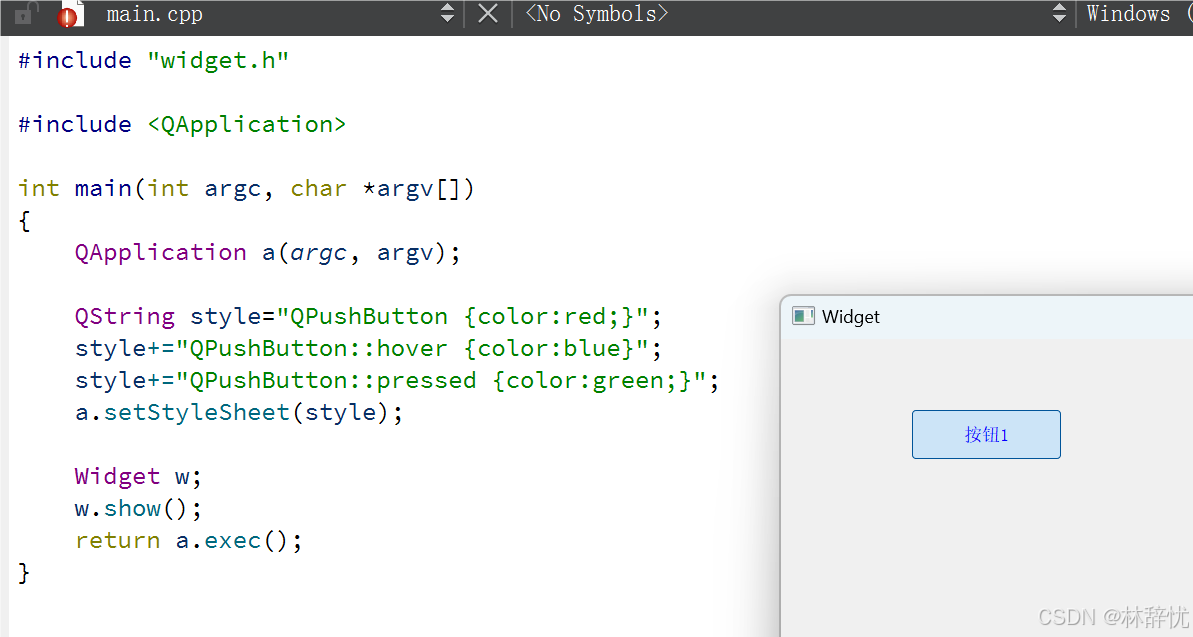The image size is (1193, 637).
Task: Click the Widget w; declaration line
Action: tap(138, 476)
